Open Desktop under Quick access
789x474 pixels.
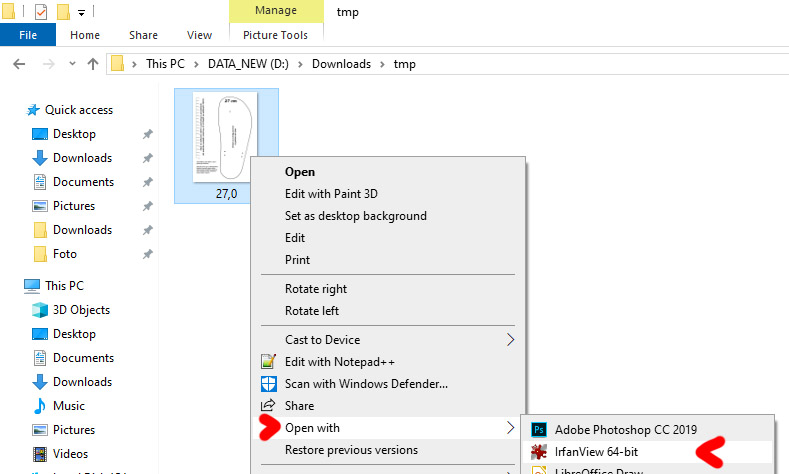(74, 134)
